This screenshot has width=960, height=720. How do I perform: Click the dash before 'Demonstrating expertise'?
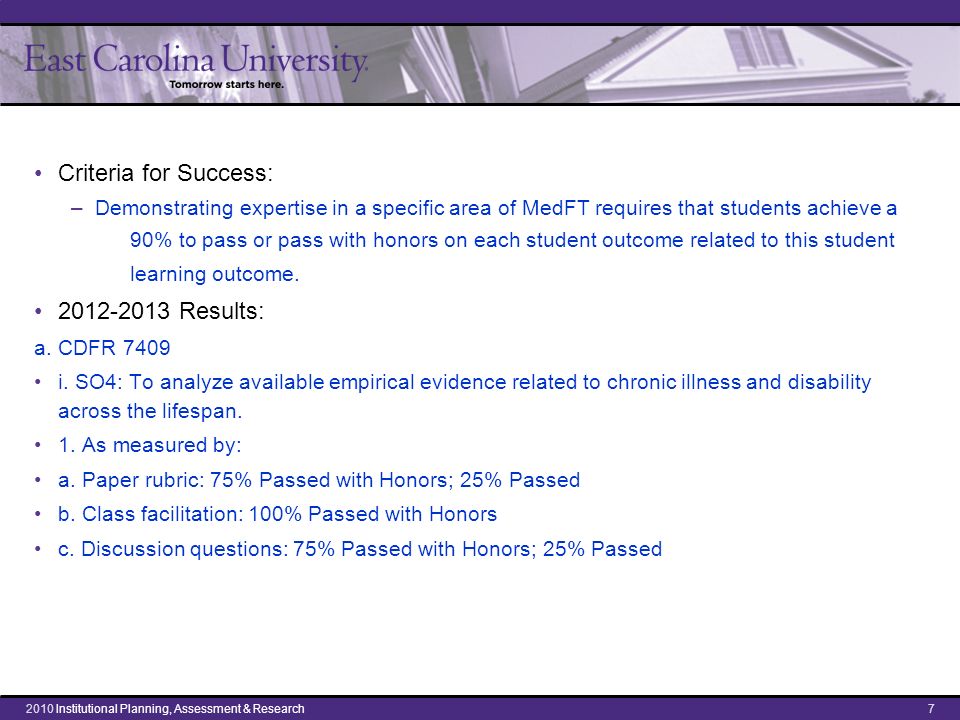click(77, 209)
